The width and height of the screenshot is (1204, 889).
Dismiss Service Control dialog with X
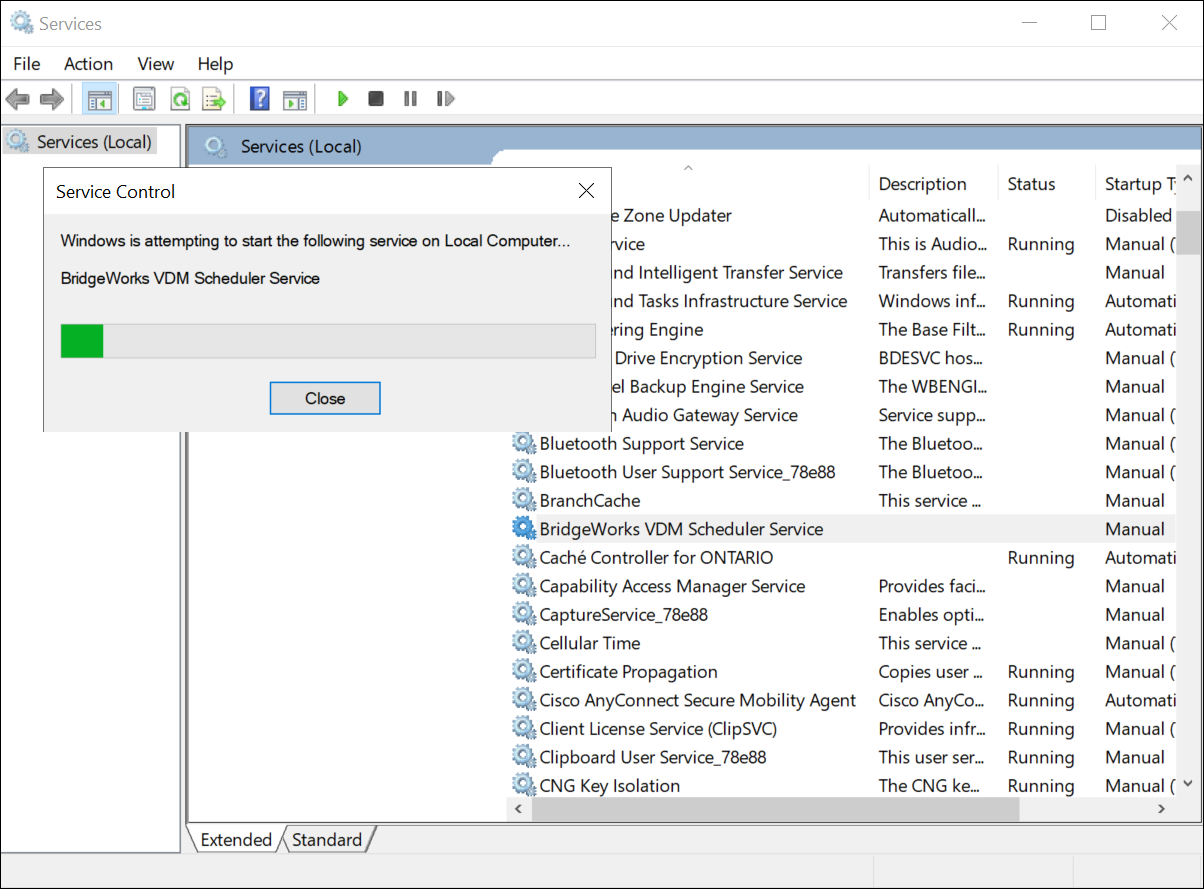pyautogui.click(x=587, y=191)
